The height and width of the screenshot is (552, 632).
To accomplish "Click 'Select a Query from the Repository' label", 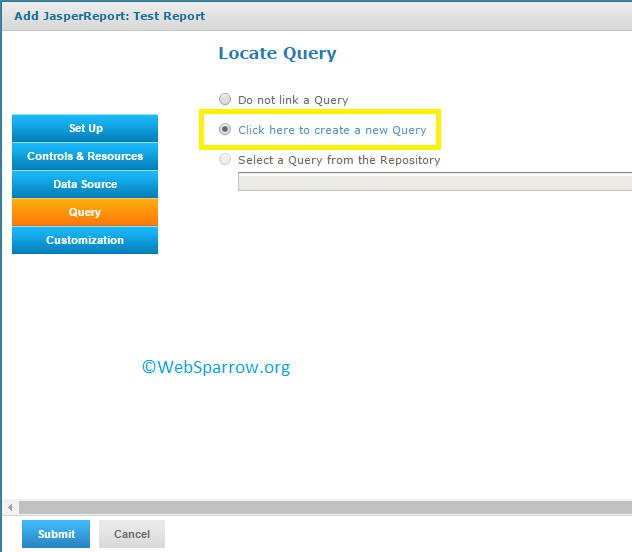I will click(x=339, y=160).
